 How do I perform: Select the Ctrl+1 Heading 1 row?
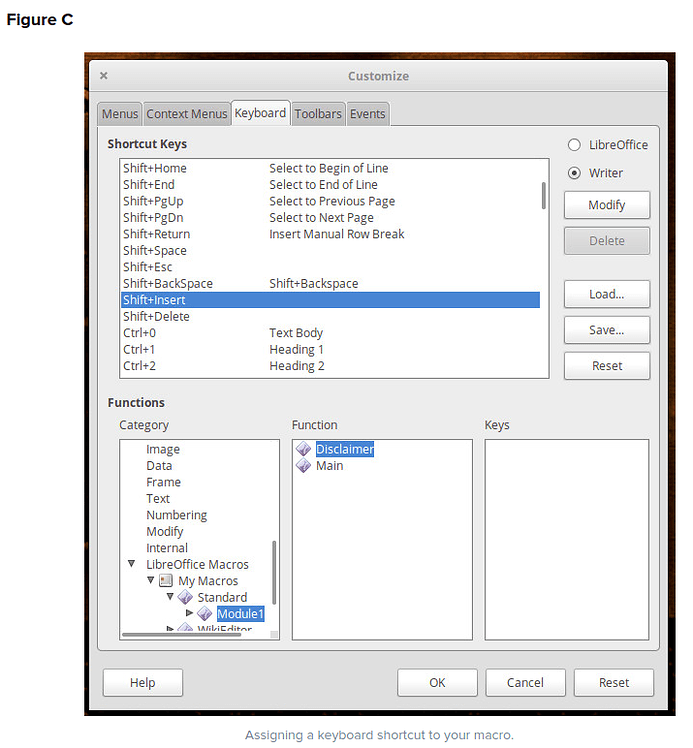coord(330,349)
